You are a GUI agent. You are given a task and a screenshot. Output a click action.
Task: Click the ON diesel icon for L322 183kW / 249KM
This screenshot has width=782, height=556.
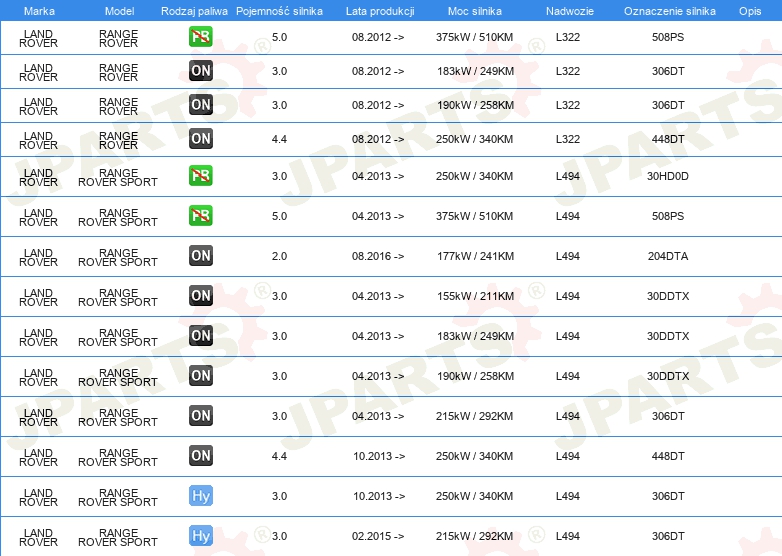(201, 71)
